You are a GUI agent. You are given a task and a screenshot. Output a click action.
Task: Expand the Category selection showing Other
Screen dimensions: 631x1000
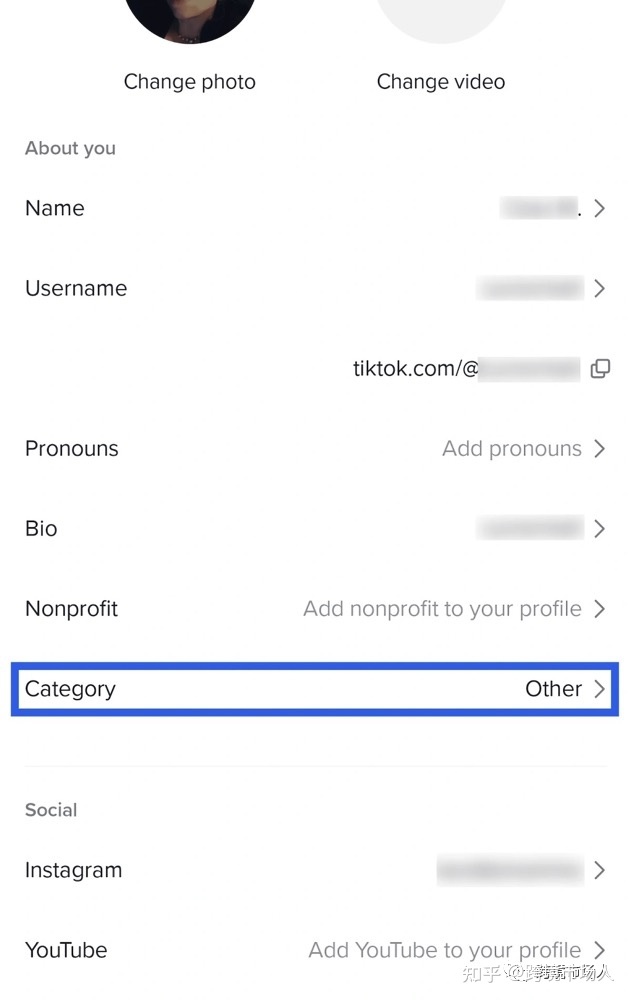click(315, 689)
